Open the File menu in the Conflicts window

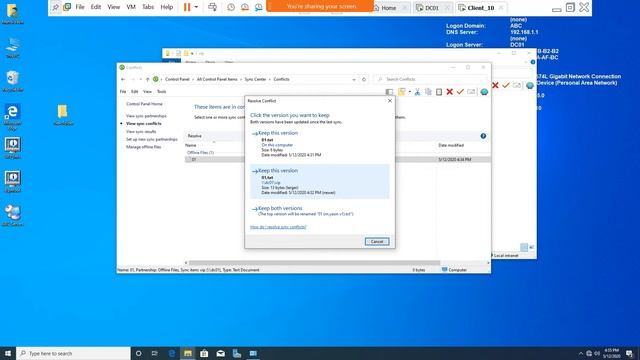123,92
